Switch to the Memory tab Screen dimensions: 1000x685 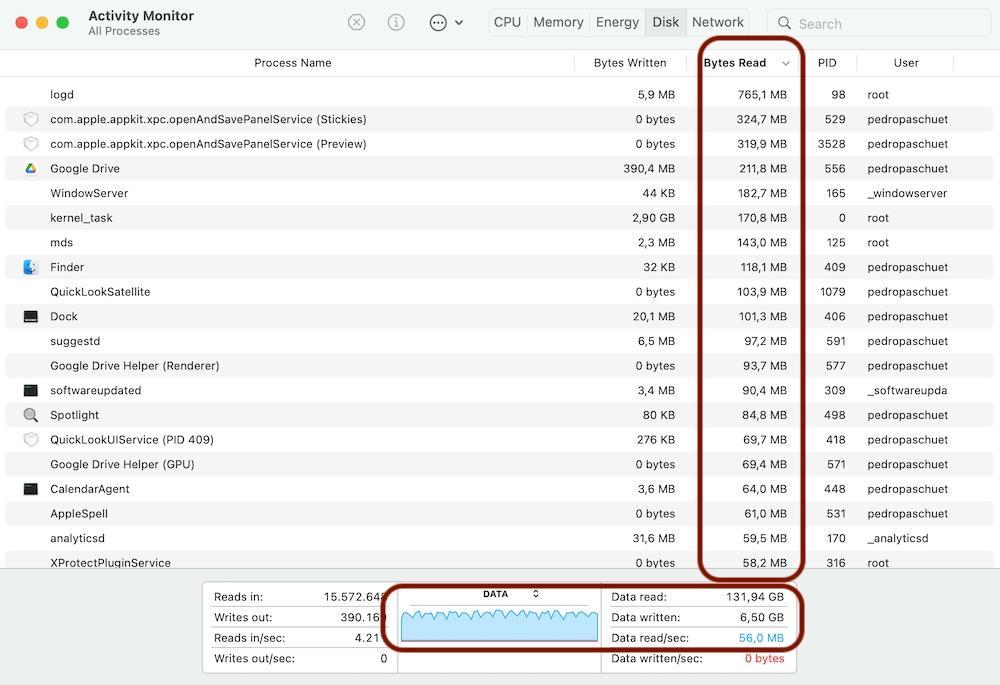559,22
